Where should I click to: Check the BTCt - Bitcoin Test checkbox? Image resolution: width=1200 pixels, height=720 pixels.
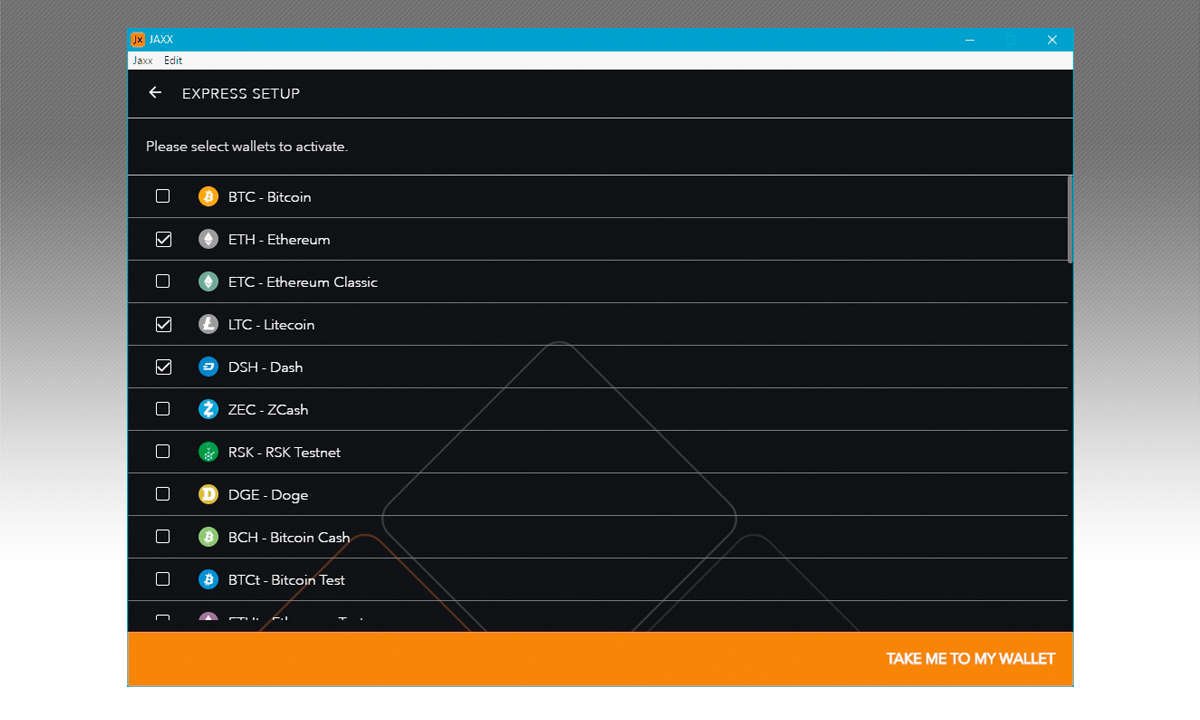(x=163, y=579)
